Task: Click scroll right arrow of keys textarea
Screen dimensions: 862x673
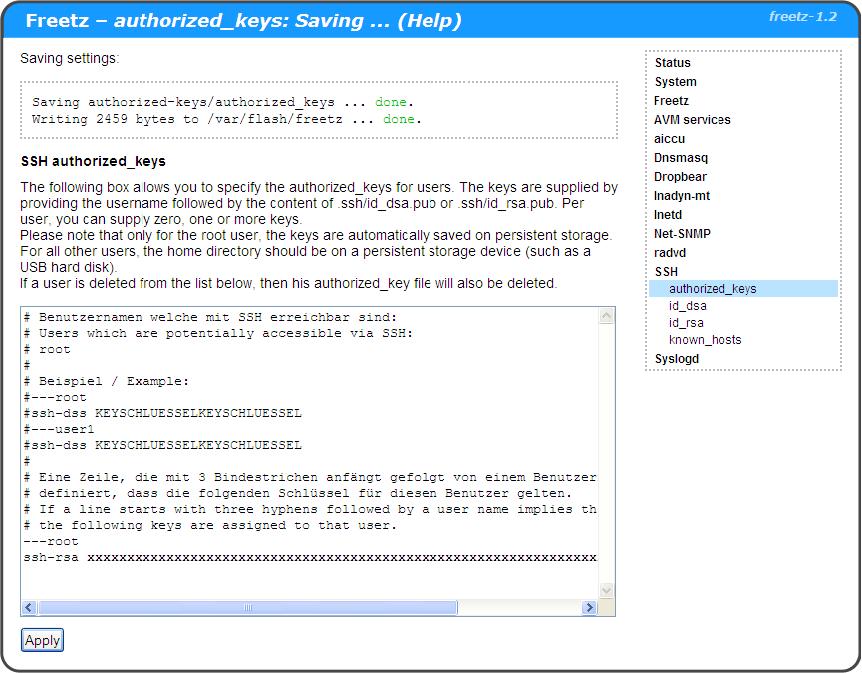Action: (x=589, y=608)
